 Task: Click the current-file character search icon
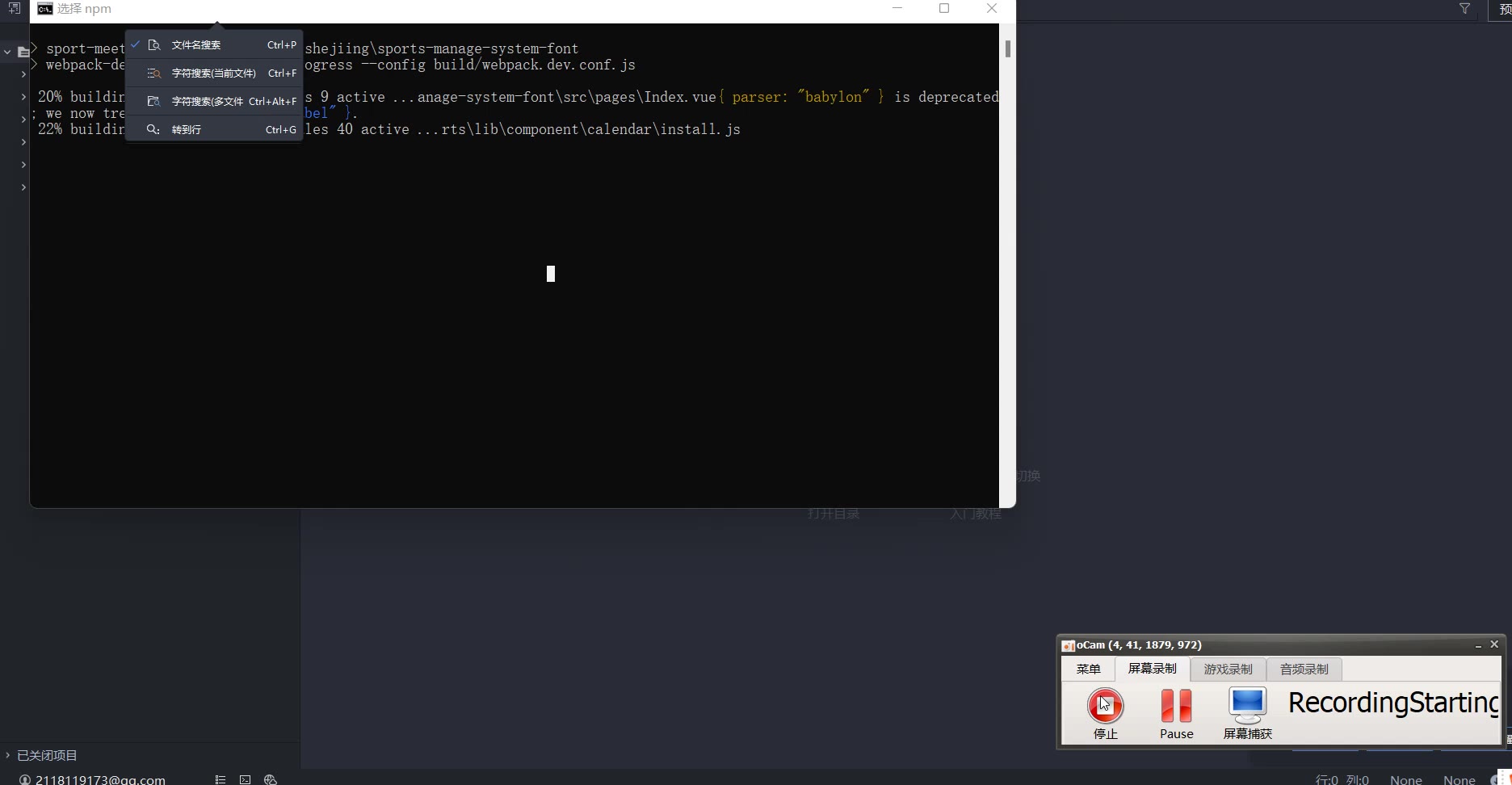154,73
